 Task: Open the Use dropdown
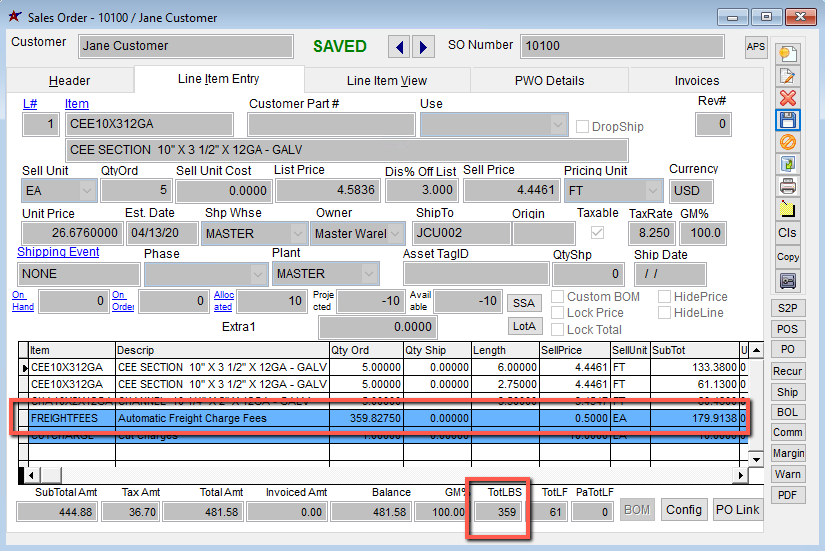click(x=557, y=125)
